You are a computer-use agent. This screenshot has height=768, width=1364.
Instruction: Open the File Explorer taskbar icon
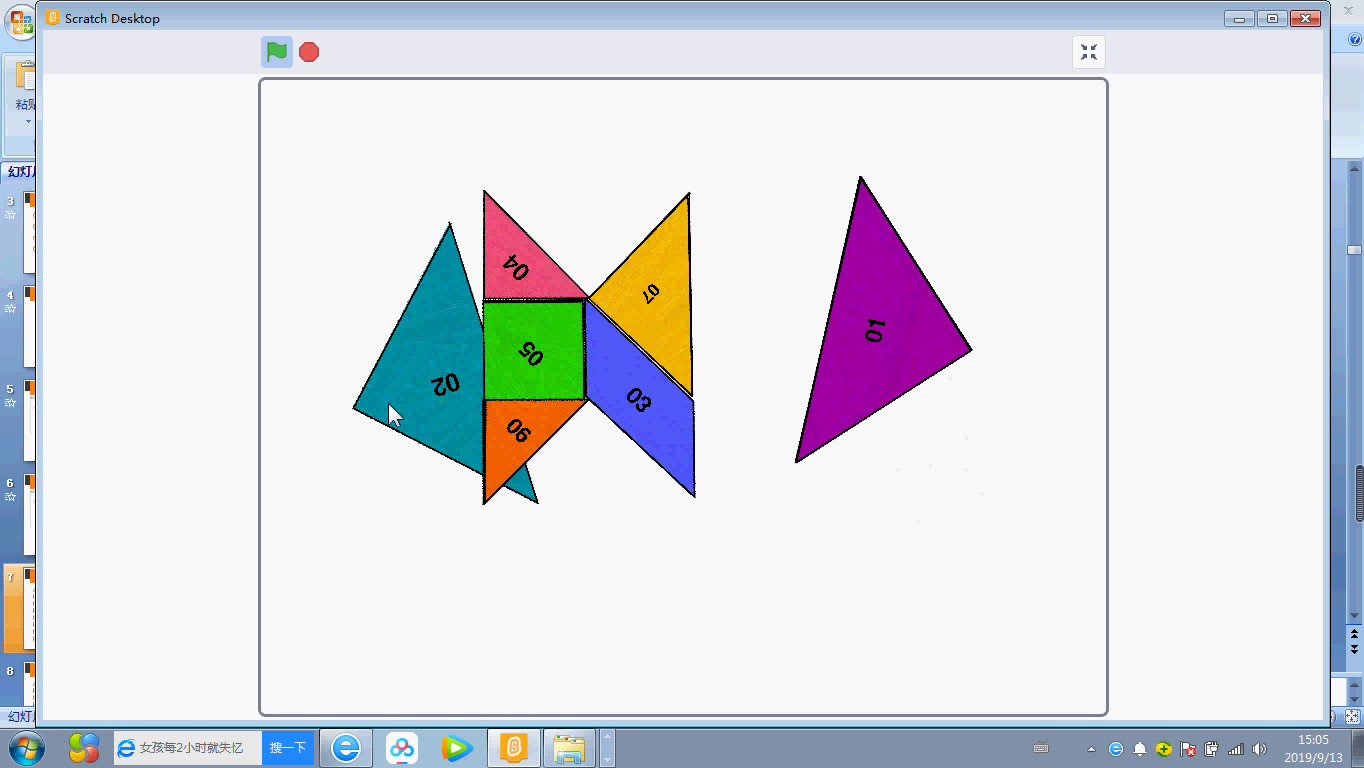pos(569,748)
